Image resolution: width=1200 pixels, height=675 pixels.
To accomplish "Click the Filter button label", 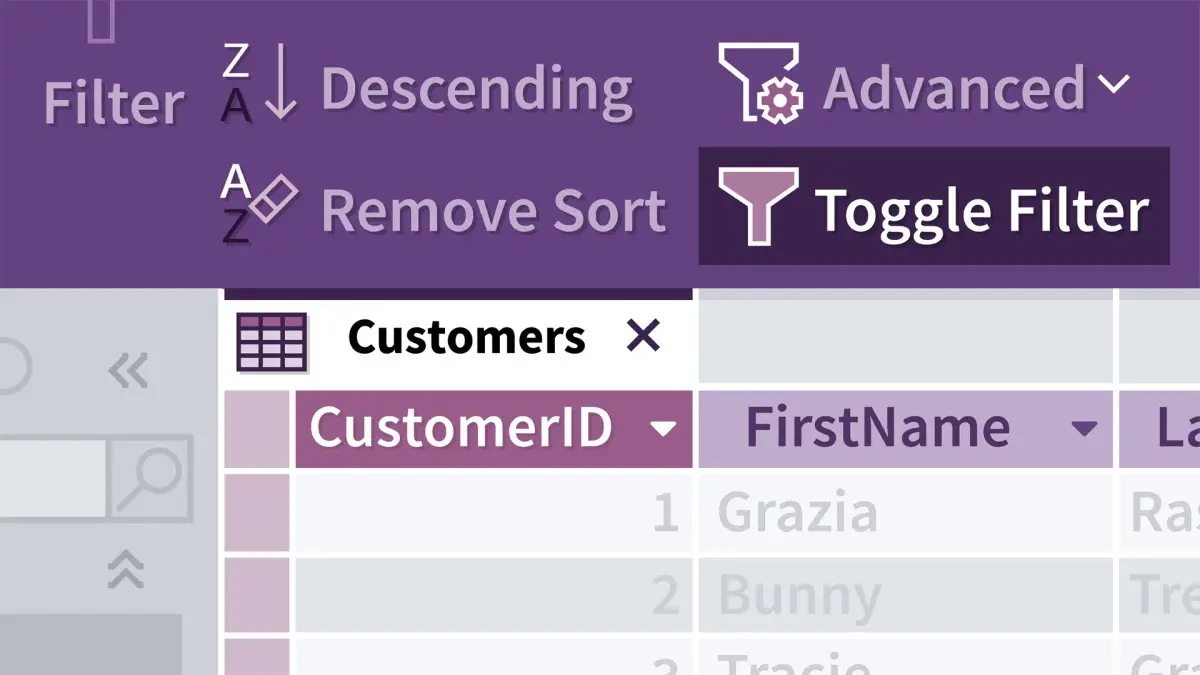I will (113, 102).
